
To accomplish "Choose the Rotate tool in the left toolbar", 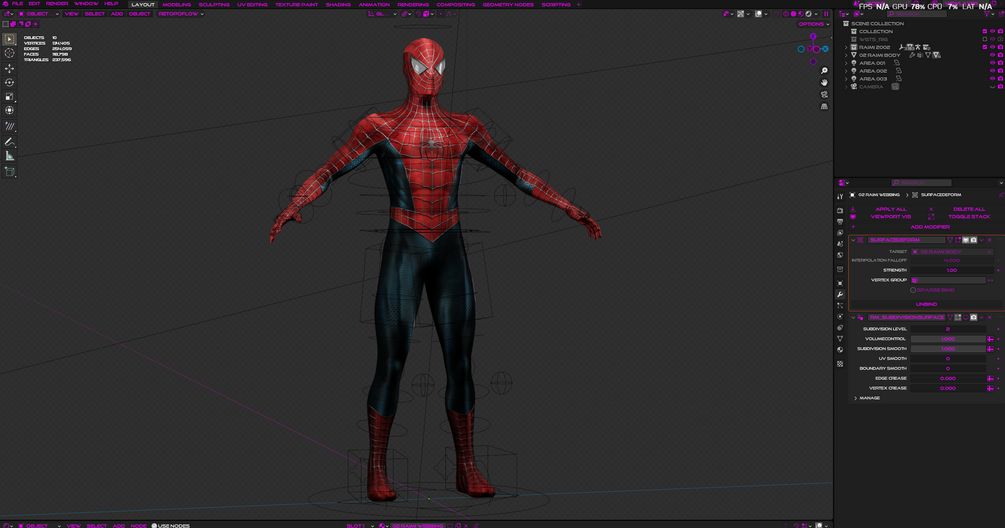I will [x=10, y=83].
